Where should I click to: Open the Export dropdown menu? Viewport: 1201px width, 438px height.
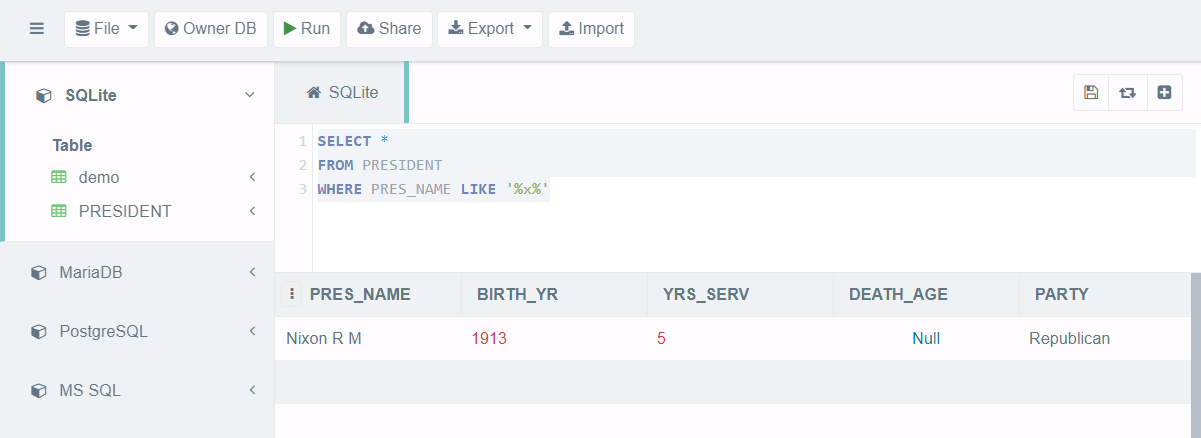tap(489, 29)
